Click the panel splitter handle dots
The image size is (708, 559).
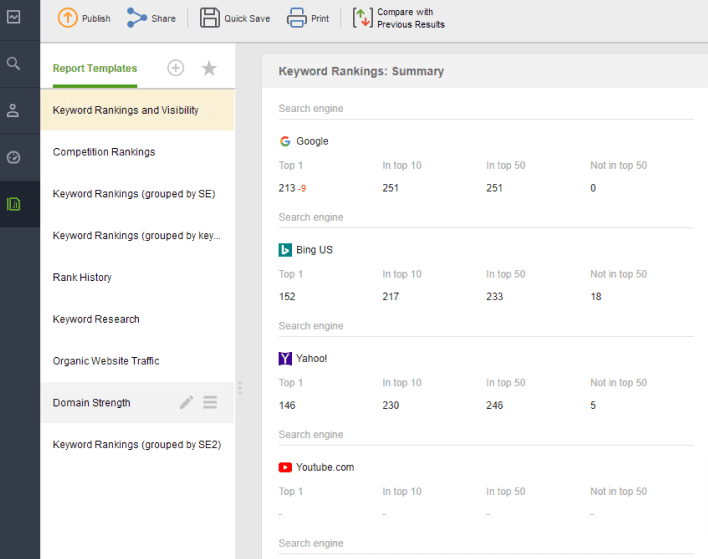coord(240,388)
